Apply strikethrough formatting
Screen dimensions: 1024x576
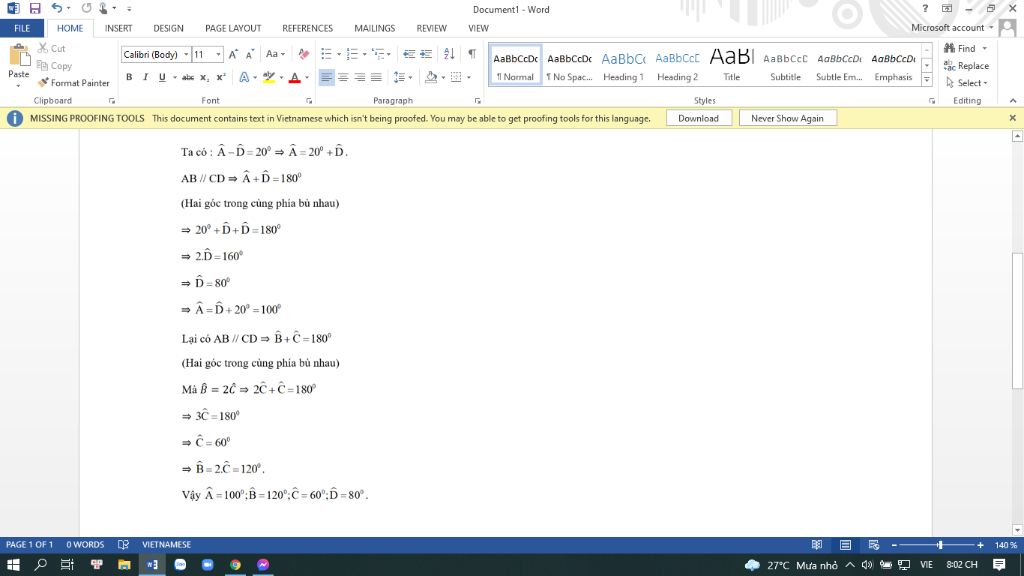[x=188, y=77]
